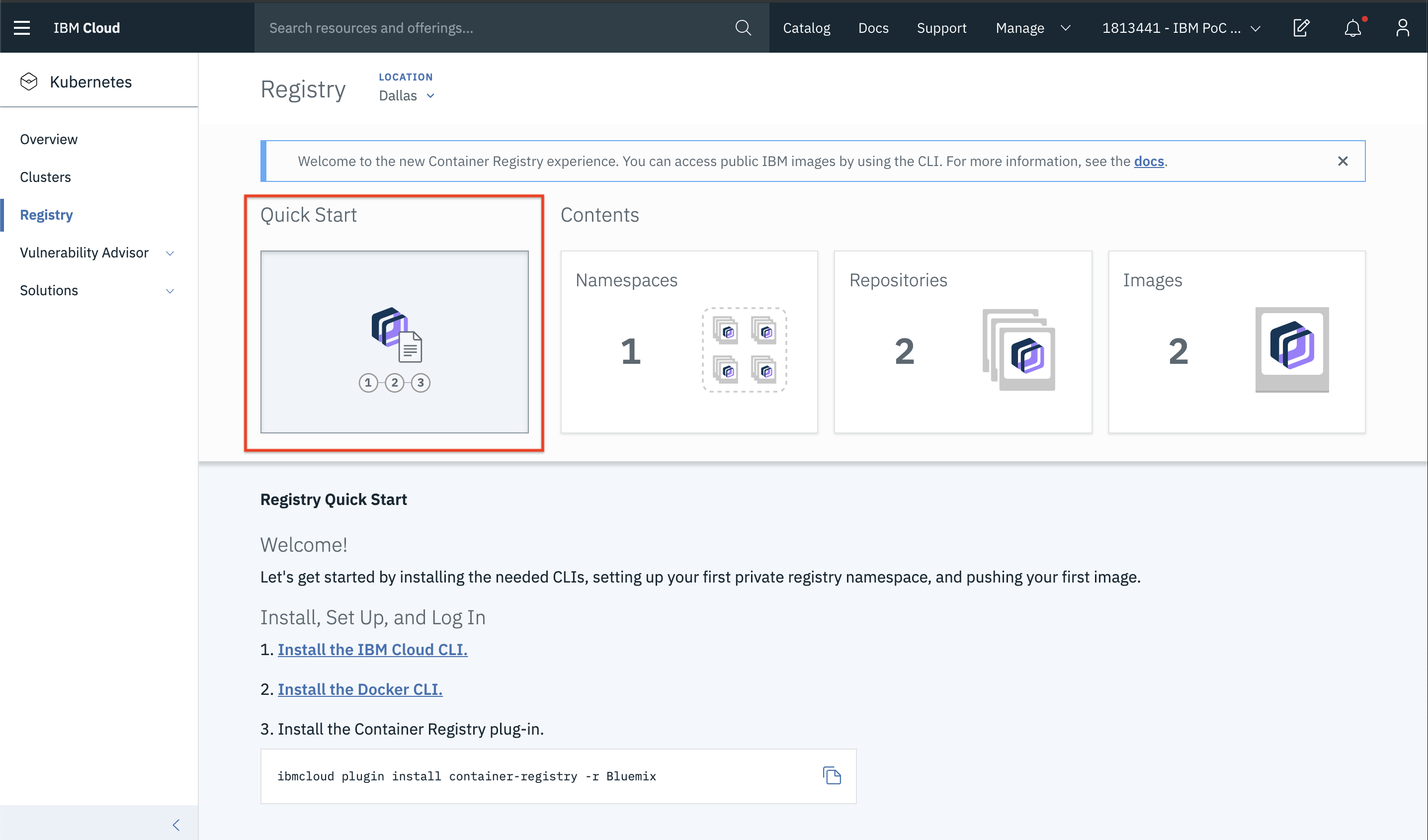
Task: Click the Images container icon
Action: 1292,350
